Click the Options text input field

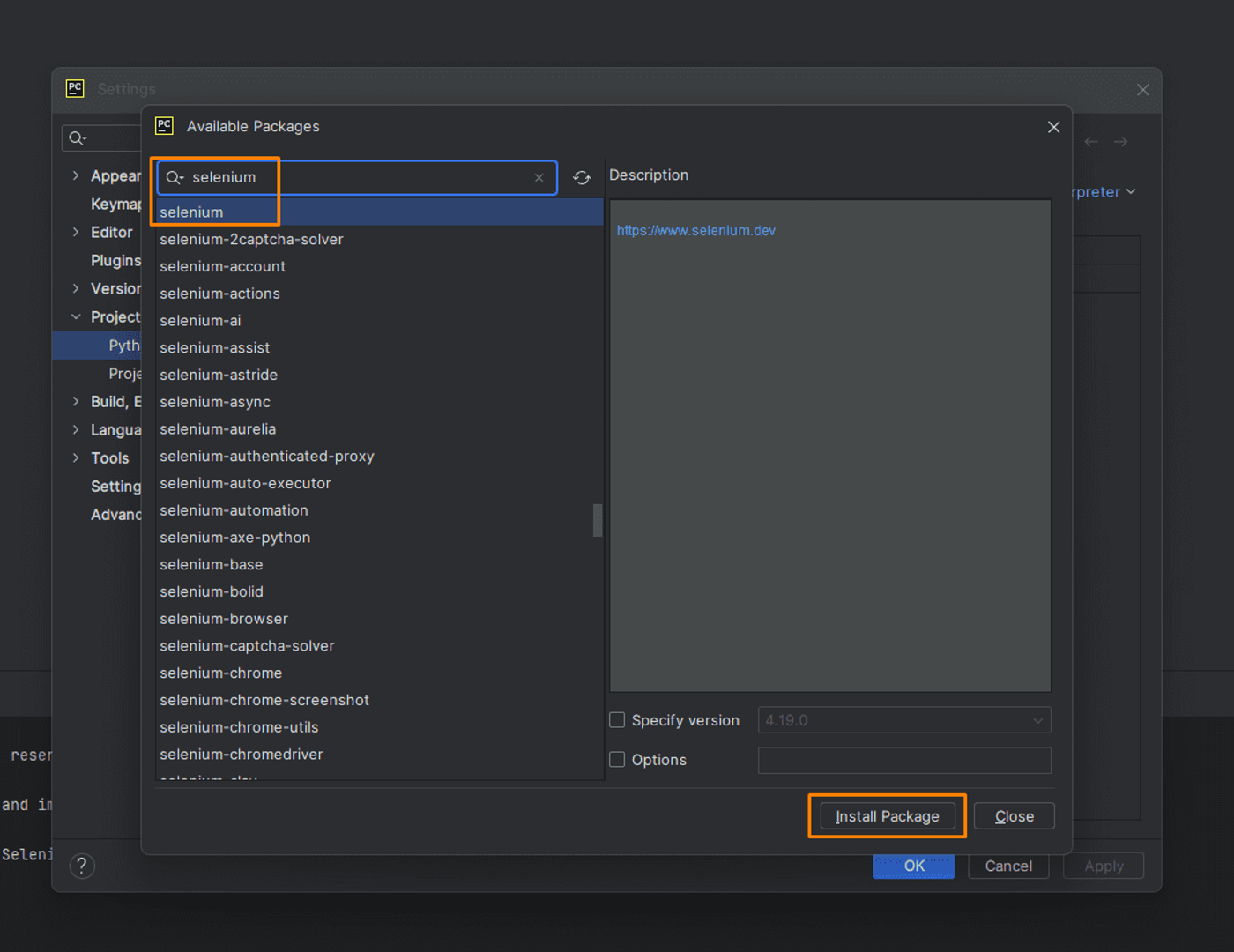(x=904, y=760)
